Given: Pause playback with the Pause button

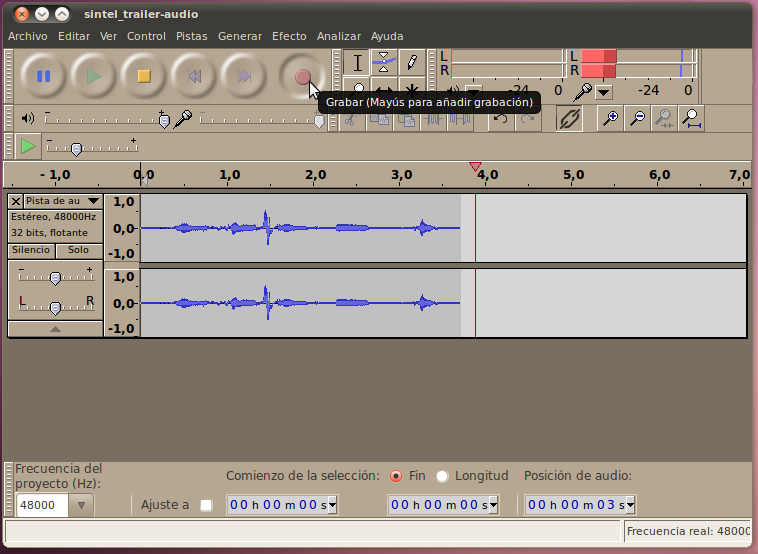Looking at the screenshot, I should click(44, 76).
